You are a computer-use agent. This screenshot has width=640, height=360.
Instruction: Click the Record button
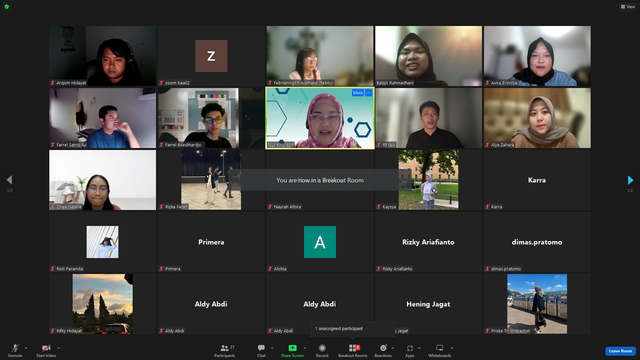point(322,350)
